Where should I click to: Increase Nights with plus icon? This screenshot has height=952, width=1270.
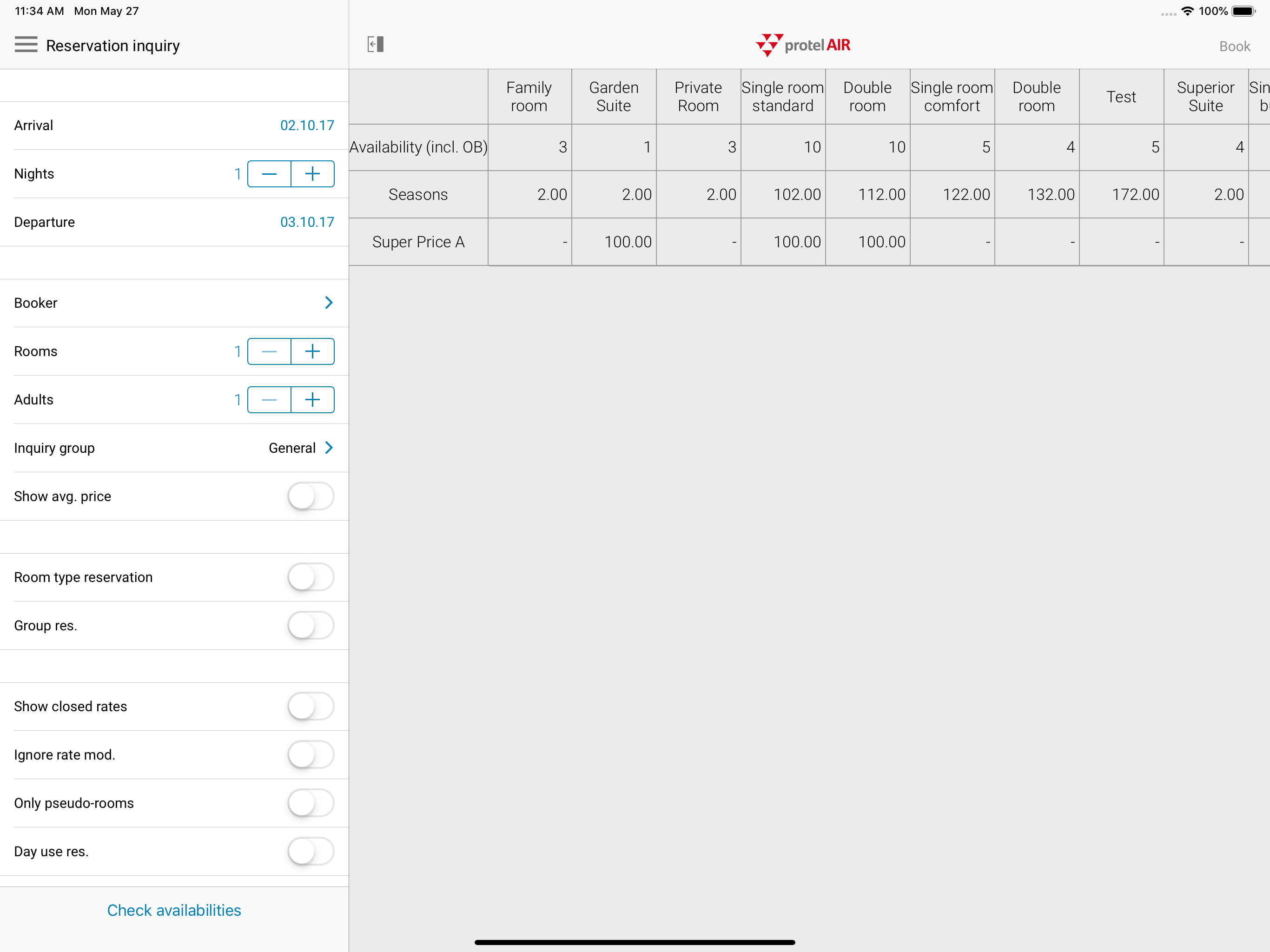tap(312, 174)
